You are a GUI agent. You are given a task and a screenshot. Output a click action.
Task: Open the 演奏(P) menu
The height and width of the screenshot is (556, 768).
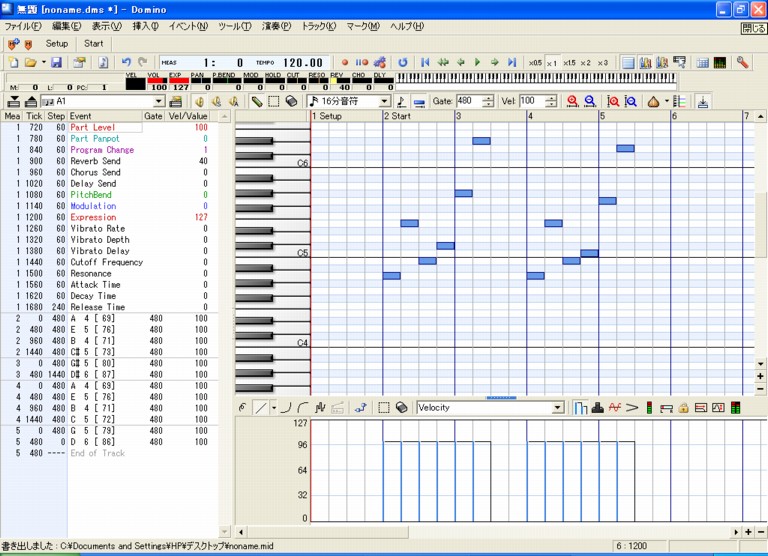[x=276, y=26]
